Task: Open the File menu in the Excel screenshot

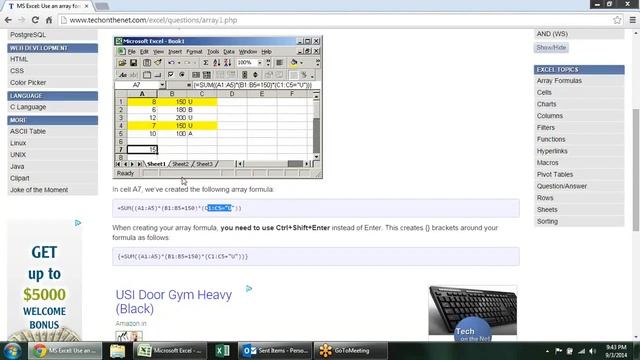Action: (131, 52)
